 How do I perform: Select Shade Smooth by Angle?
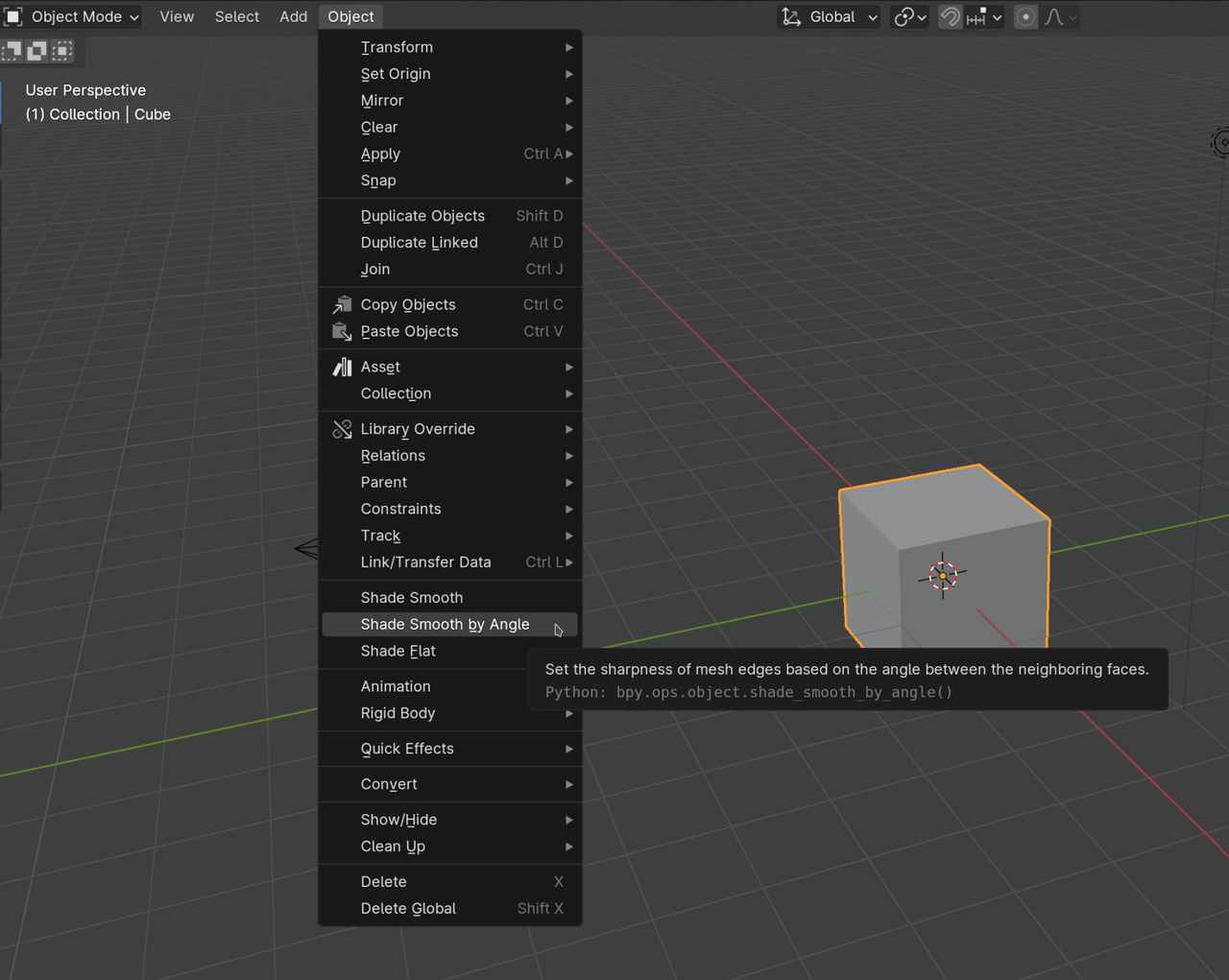point(449,625)
